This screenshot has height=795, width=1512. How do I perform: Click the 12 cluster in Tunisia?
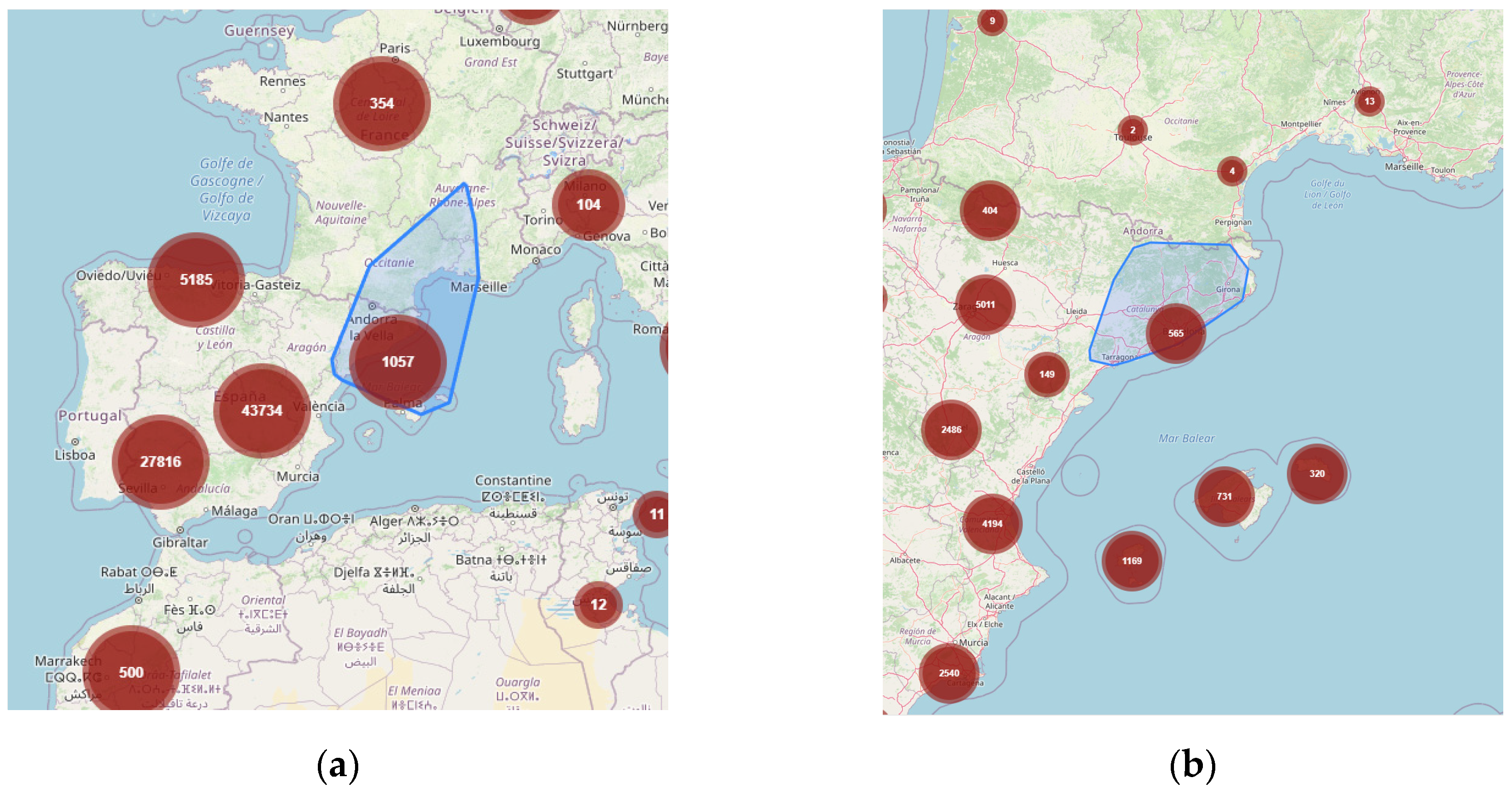point(598,605)
